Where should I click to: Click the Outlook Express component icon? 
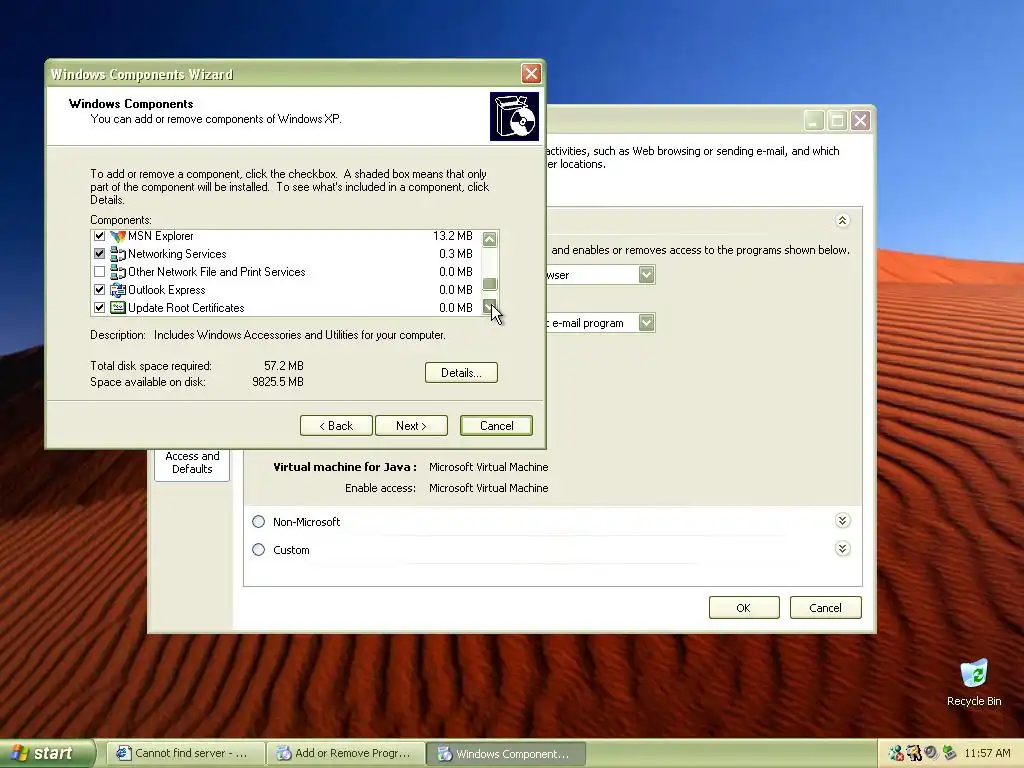pos(118,290)
